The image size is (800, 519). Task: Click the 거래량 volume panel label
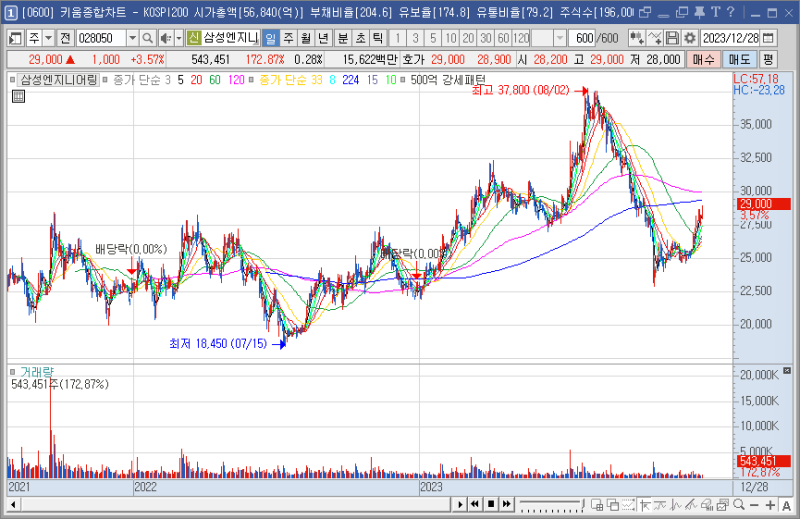coord(36,372)
